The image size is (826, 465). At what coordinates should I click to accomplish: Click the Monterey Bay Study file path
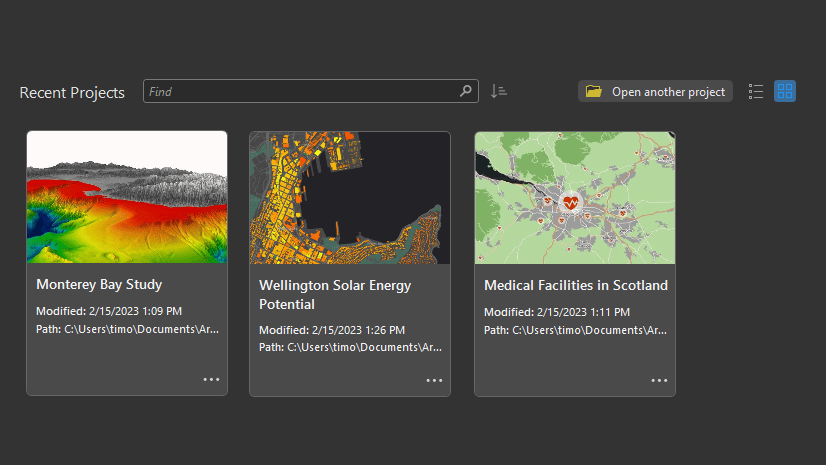pos(127,329)
